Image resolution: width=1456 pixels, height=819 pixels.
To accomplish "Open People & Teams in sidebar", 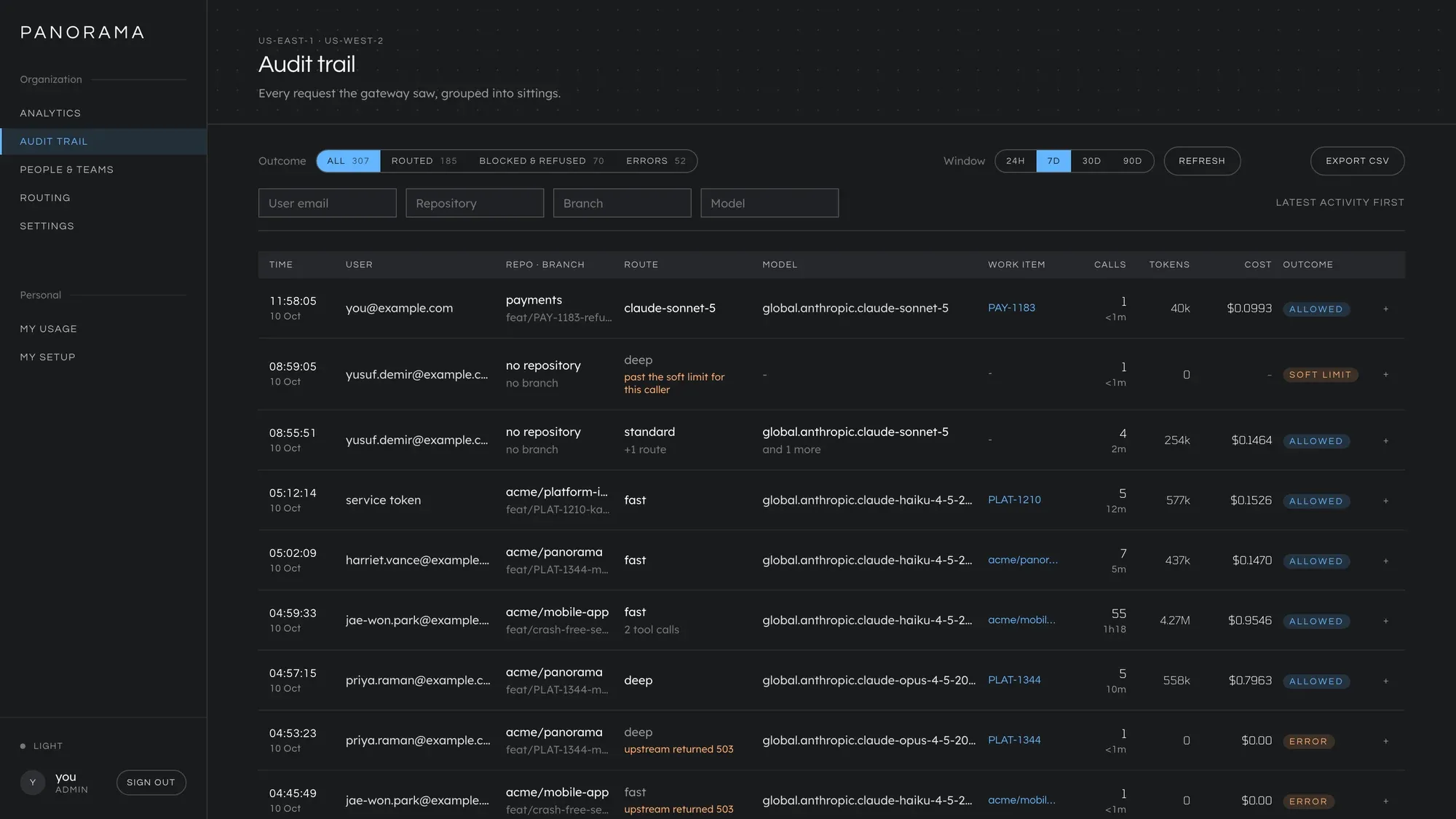I will (103, 170).
